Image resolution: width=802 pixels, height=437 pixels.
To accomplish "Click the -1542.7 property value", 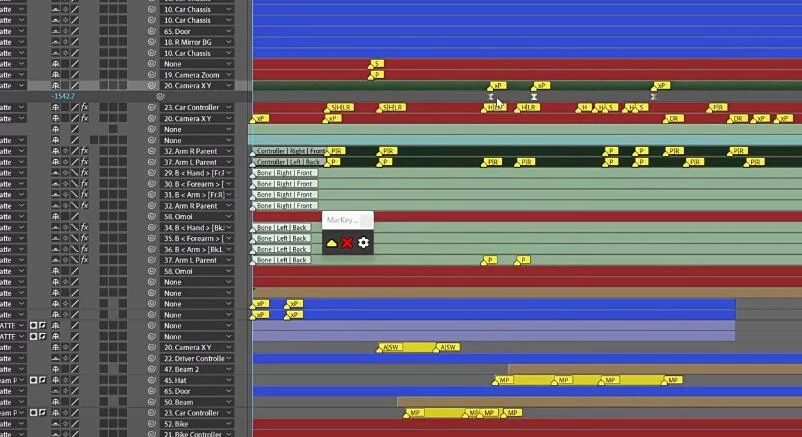I will (66, 96).
